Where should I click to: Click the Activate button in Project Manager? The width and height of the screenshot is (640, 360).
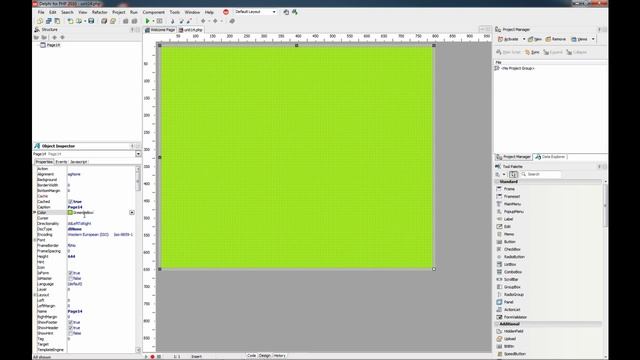pyautogui.click(x=508, y=39)
